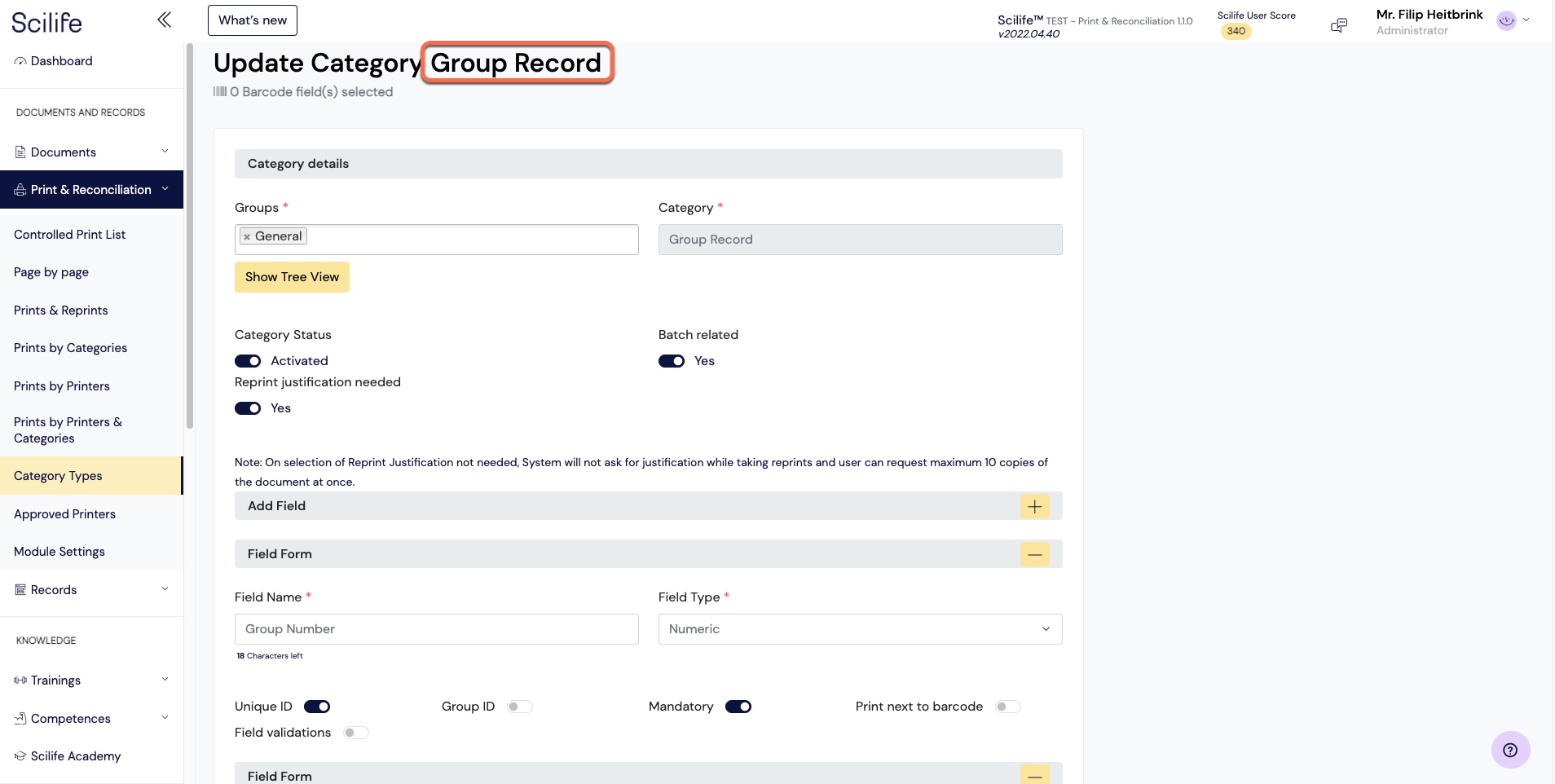Click the user avatar icon

pyautogui.click(x=1506, y=21)
